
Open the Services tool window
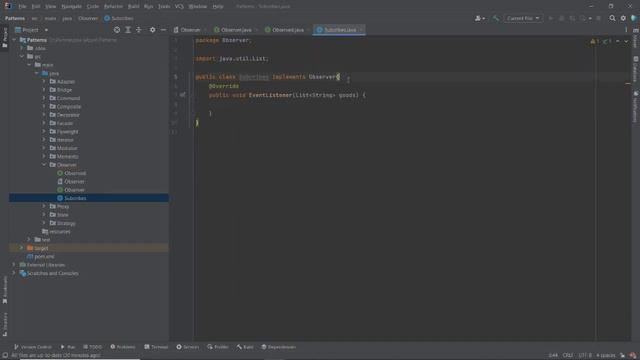188,347
